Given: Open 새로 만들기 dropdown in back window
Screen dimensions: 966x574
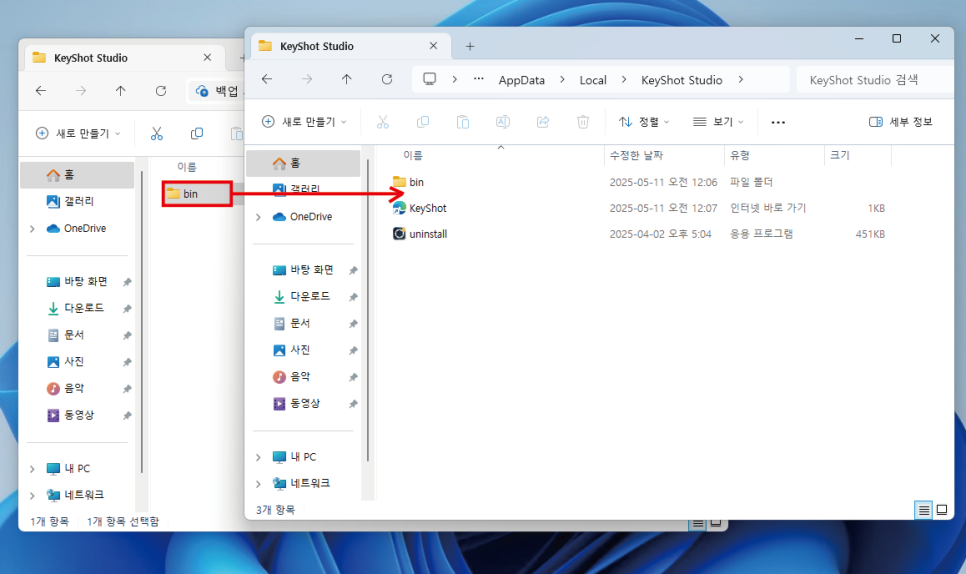Looking at the screenshot, I should click(x=78, y=134).
